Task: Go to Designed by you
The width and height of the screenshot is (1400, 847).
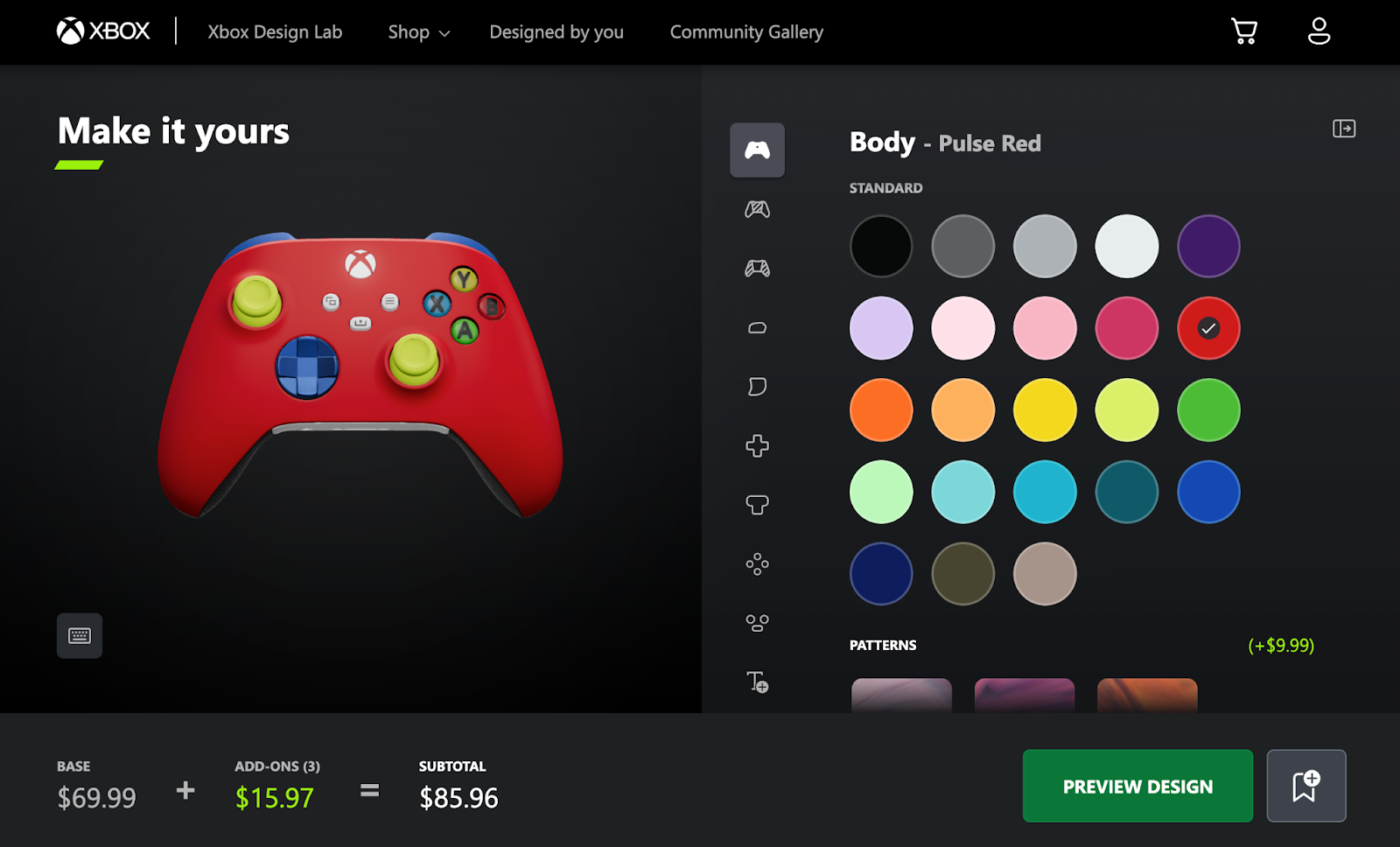Action: [x=556, y=32]
